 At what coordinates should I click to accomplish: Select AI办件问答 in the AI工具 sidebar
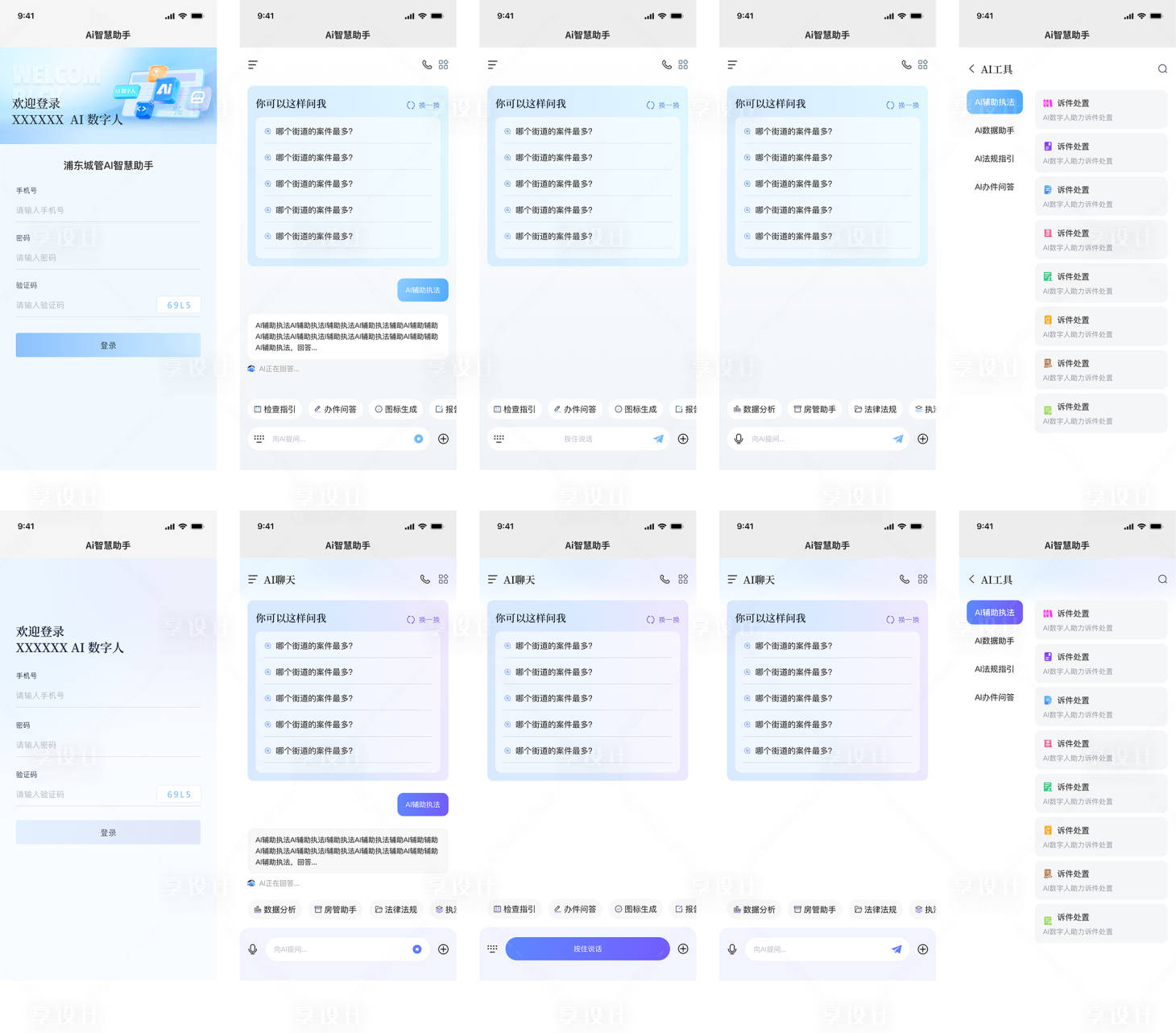tap(994, 186)
